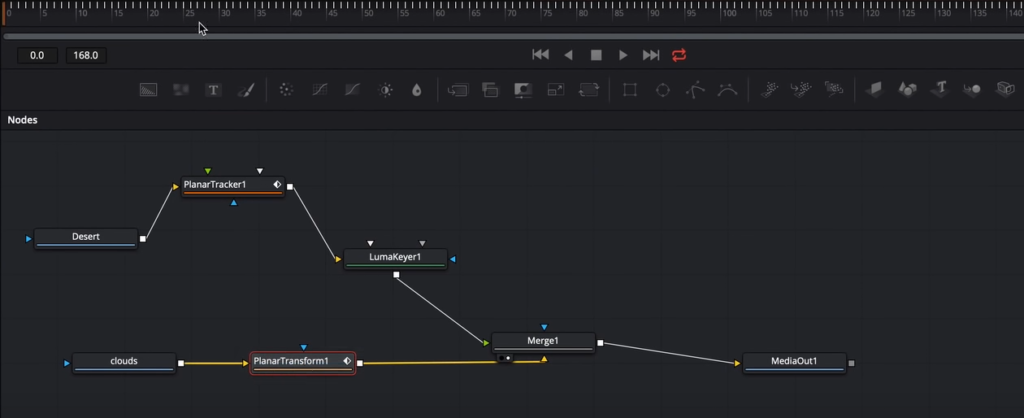Select the PlanarTransform1 node
The image size is (1024, 418).
pos(302,362)
